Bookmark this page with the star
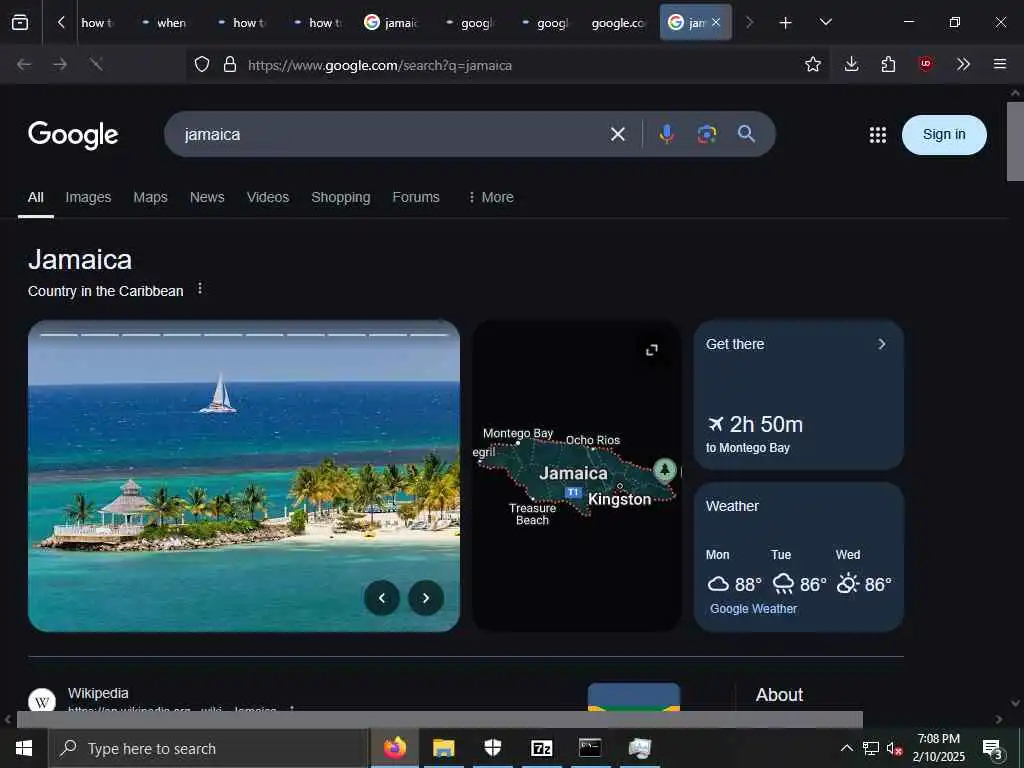Viewport: 1024px width, 768px height. tap(812, 64)
